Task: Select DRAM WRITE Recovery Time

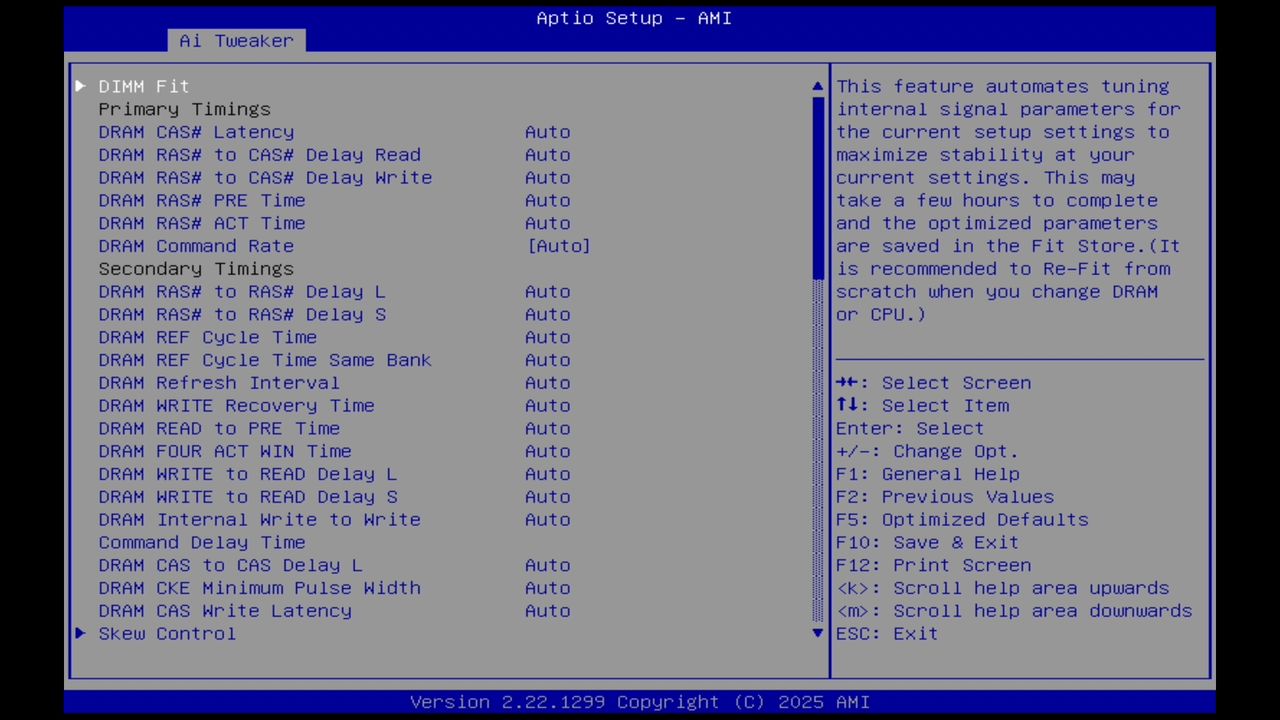Action: pyautogui.click(x=300, y=405)
